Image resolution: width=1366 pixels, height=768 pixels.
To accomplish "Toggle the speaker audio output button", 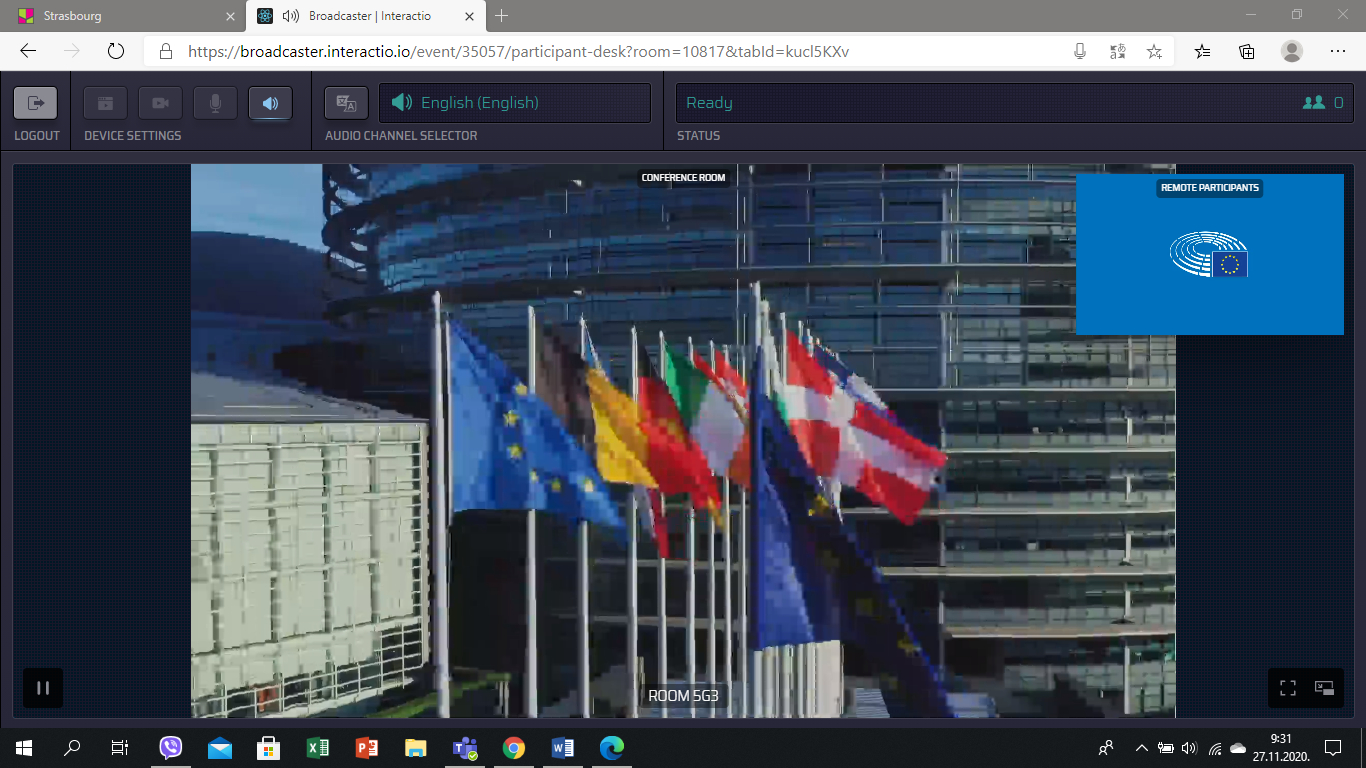I will pyautogui.click(x=270, y=103).
